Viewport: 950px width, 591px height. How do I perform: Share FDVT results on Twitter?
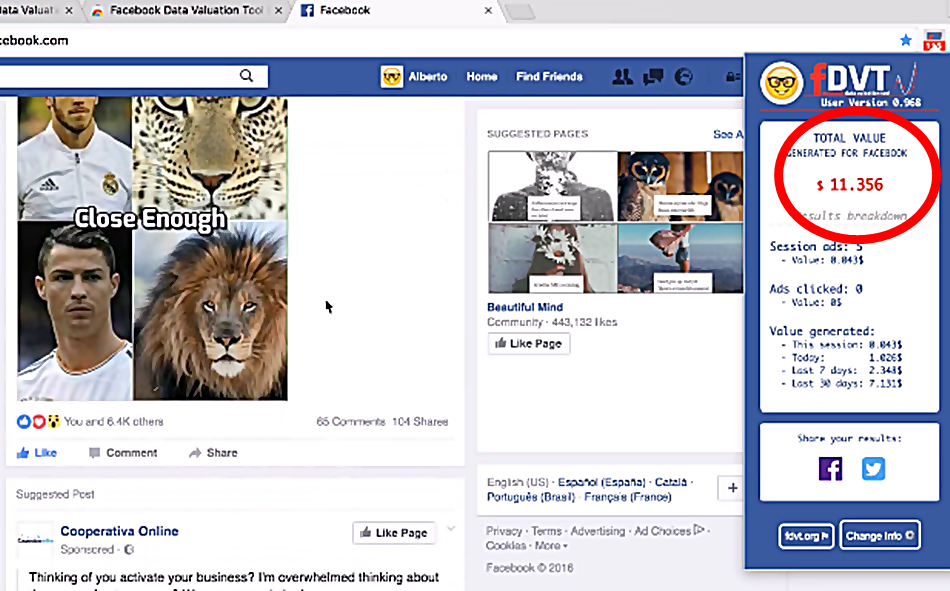[873, 469]
